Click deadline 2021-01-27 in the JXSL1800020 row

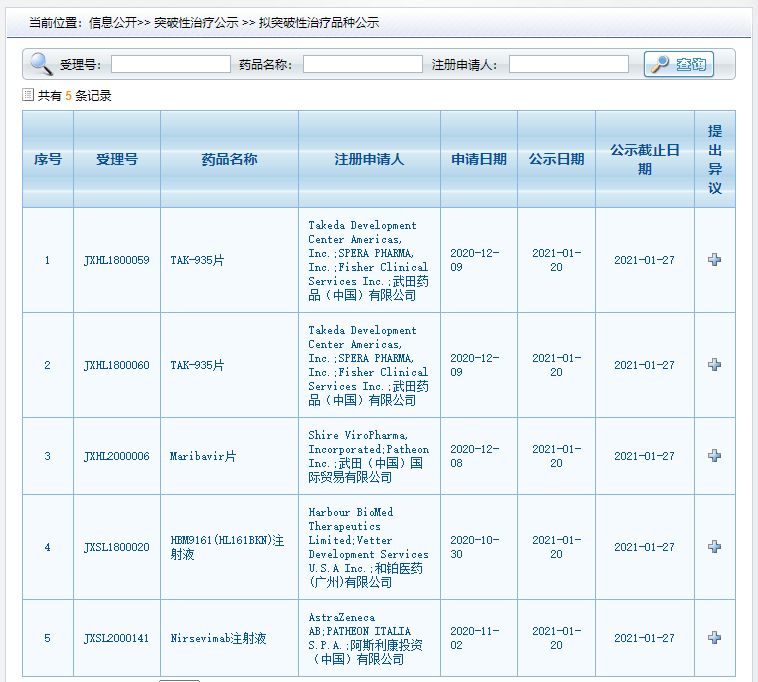click(644, 547)
